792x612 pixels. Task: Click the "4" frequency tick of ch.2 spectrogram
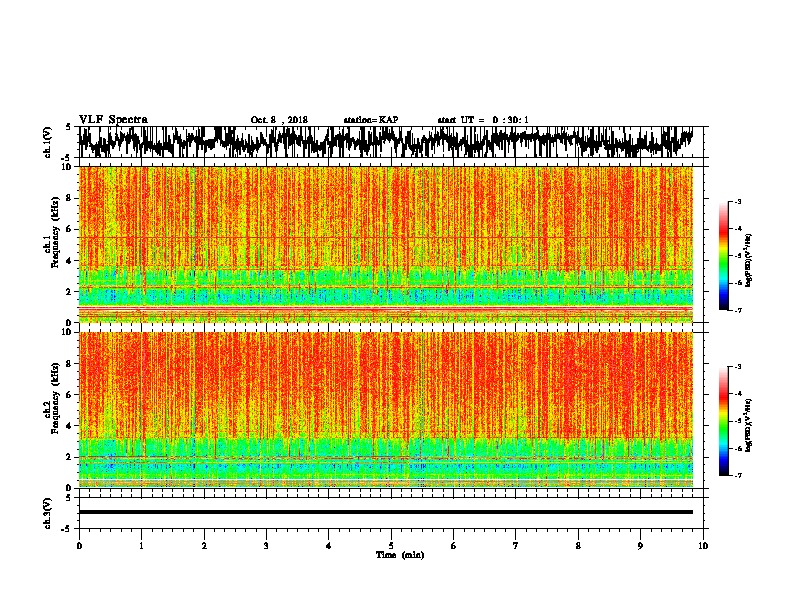pos(69,426)
